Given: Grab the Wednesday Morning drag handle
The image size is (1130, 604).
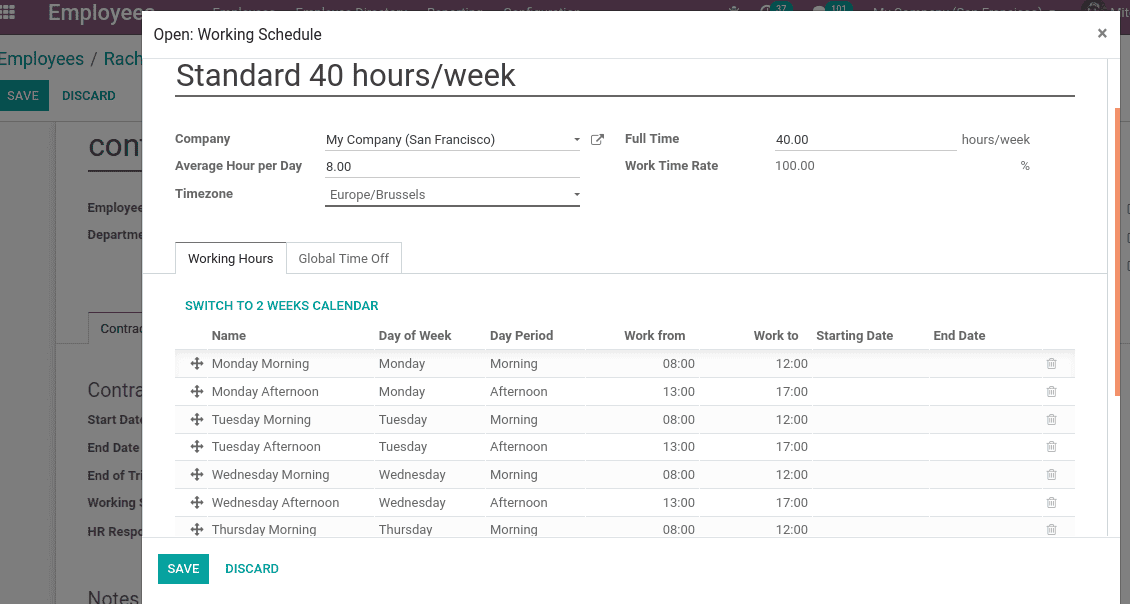Looking at the screenshot, I should (196, 474).
